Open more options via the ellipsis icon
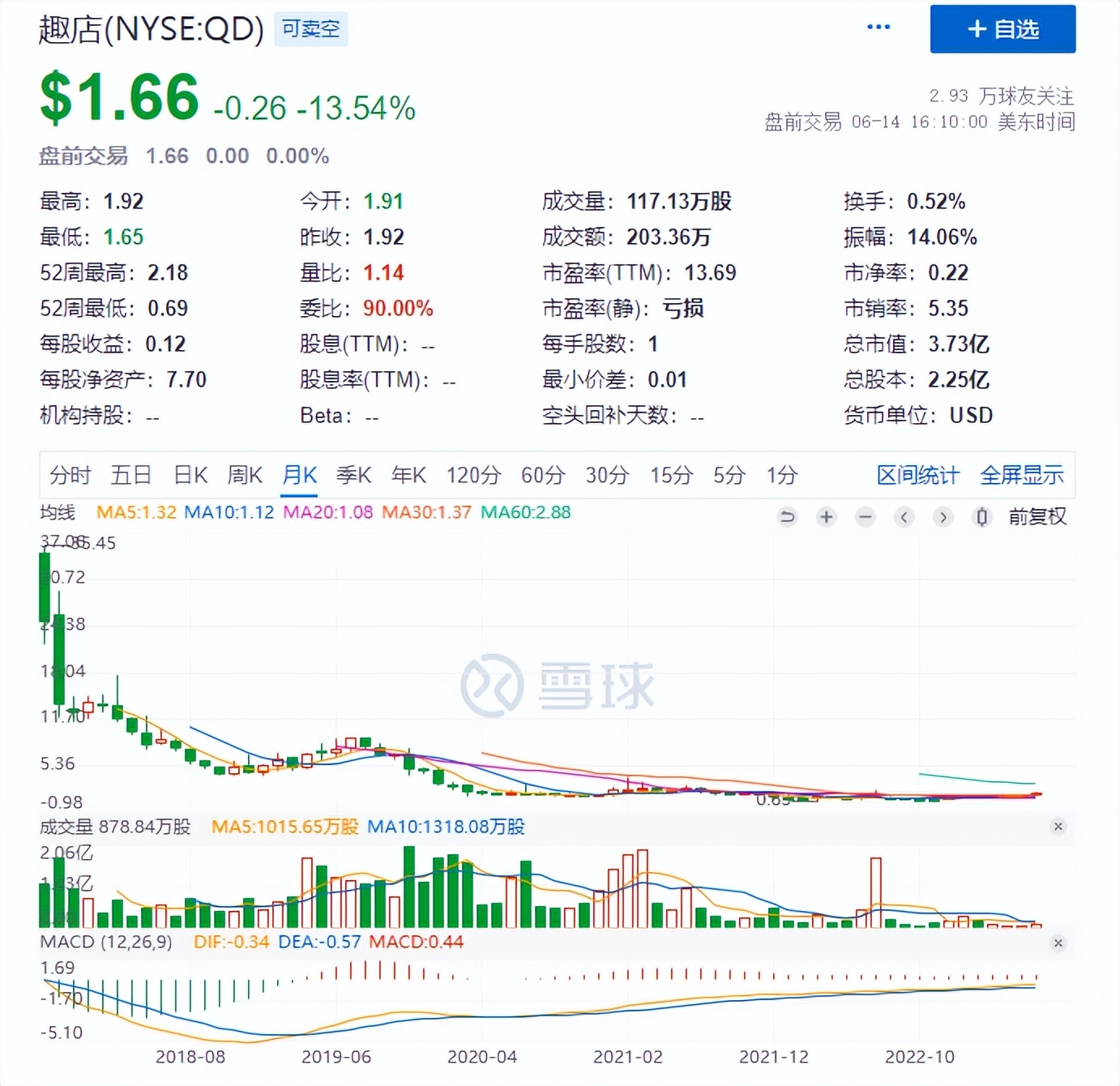 click(878, 27)
